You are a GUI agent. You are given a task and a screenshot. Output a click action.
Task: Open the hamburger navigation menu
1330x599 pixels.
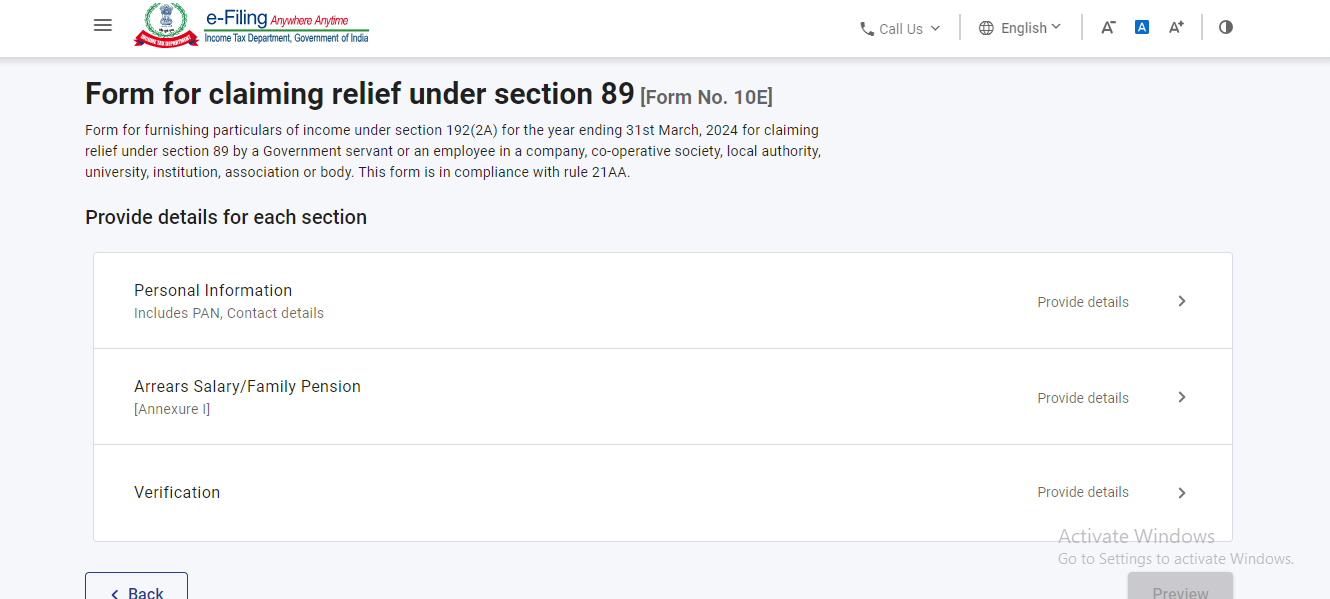point(103,26)
